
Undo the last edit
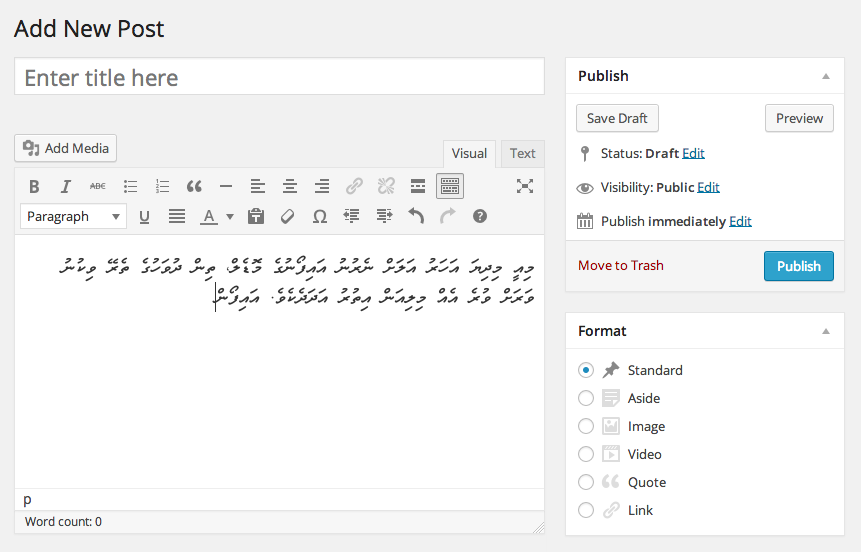point(416,216)
